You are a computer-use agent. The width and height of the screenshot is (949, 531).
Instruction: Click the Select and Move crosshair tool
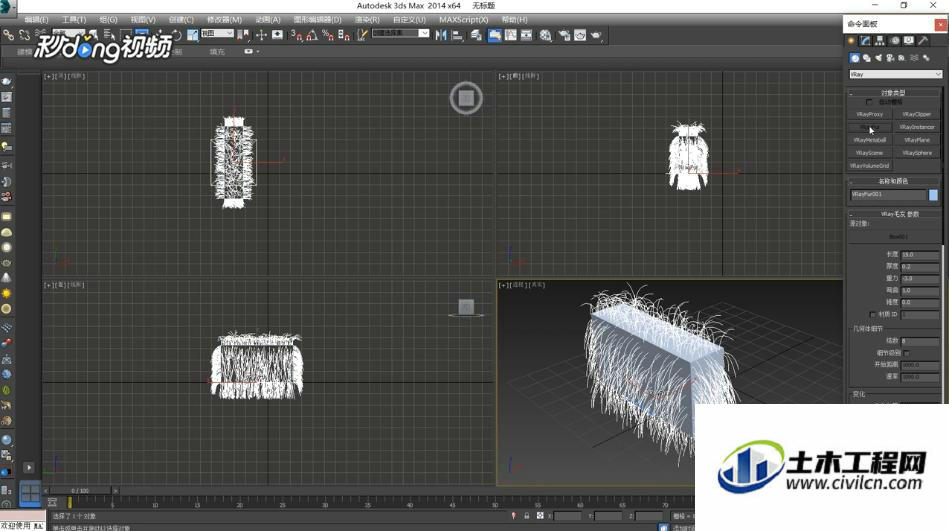point(261,35)
